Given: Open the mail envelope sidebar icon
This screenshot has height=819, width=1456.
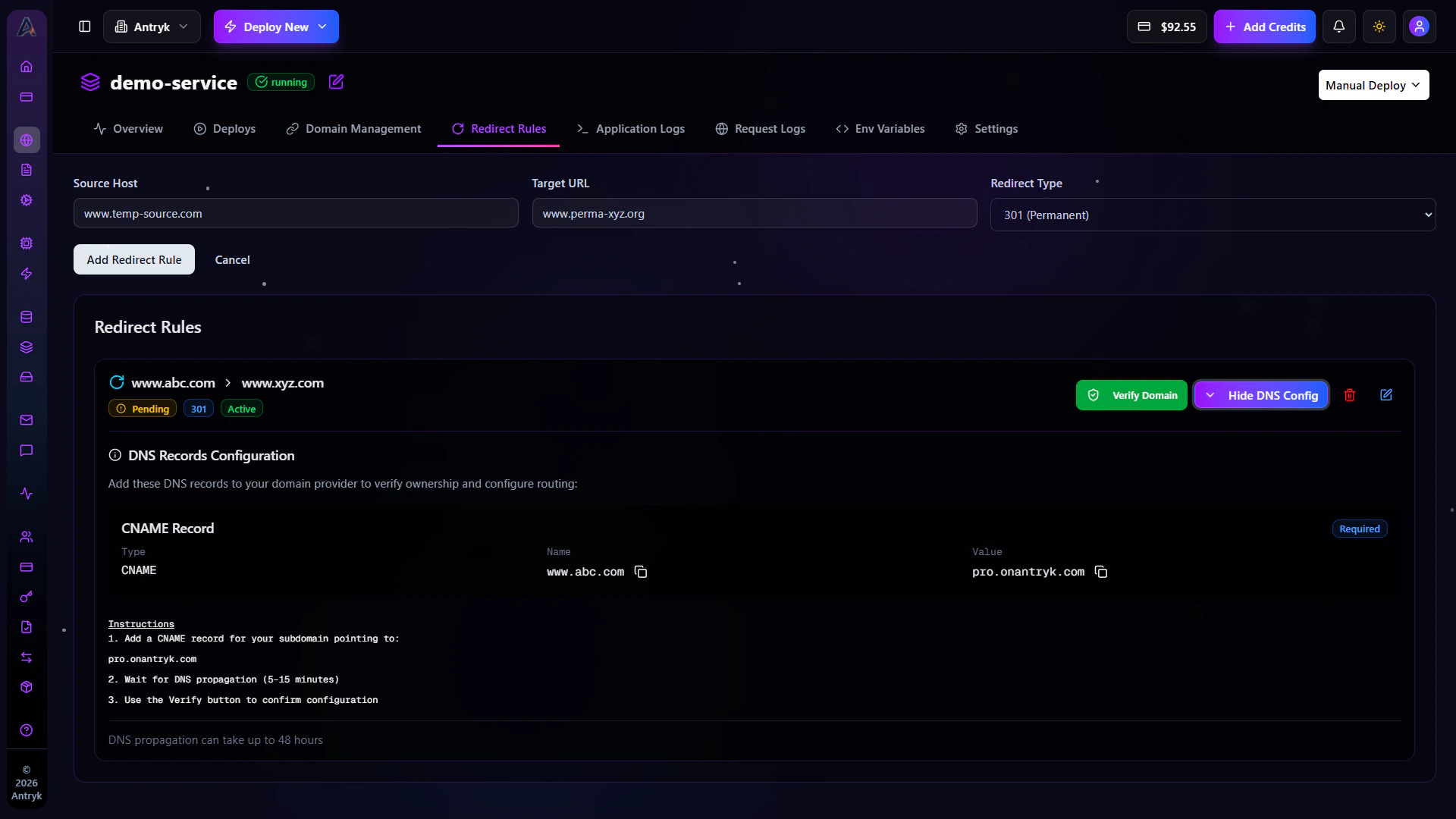Looking at the screenshot, I should pyautogui.click(x=27, y=420).
